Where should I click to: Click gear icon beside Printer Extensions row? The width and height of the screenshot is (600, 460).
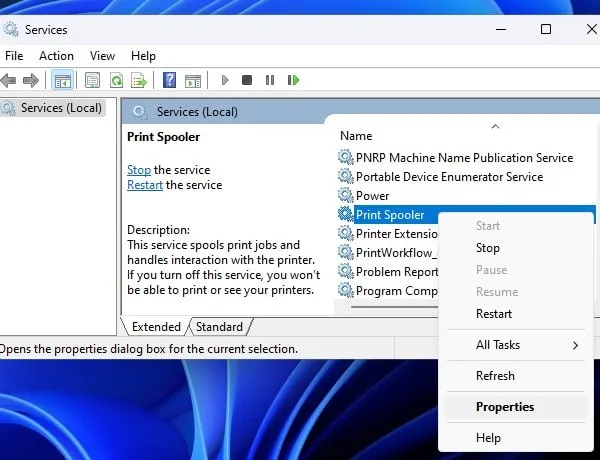346,233
